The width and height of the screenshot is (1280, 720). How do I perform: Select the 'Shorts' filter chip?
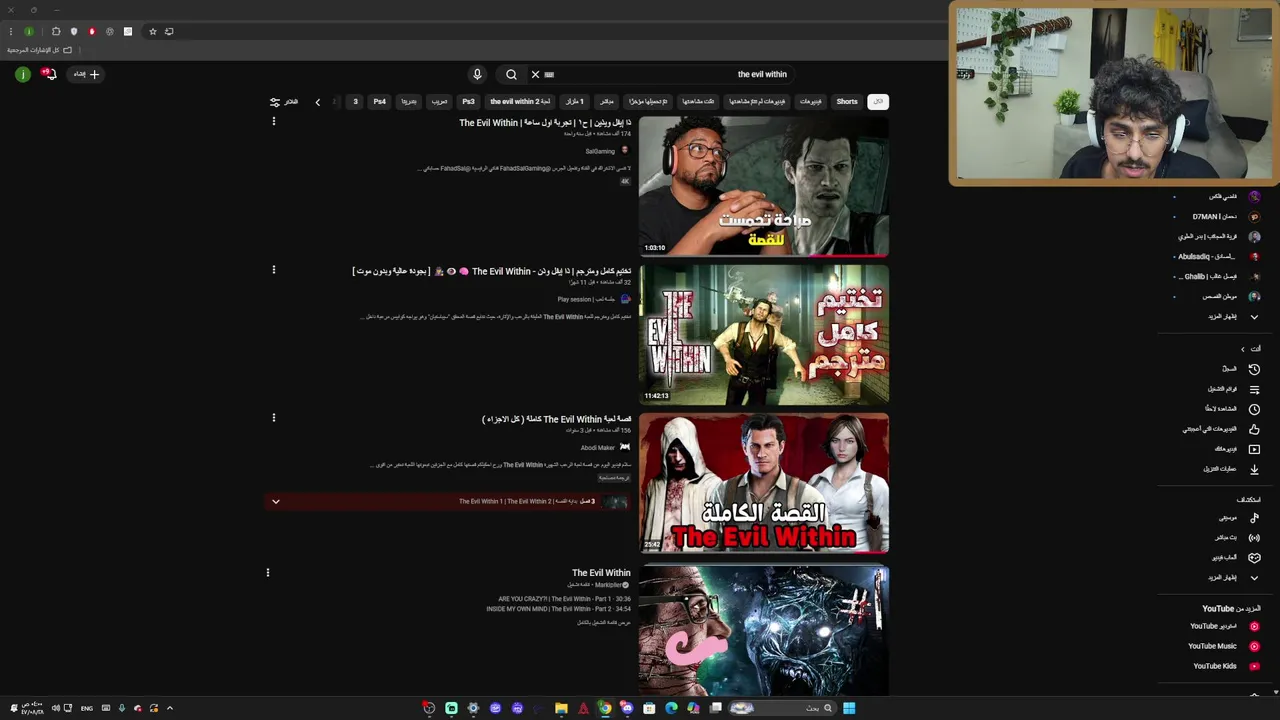(x=847, y=102)
